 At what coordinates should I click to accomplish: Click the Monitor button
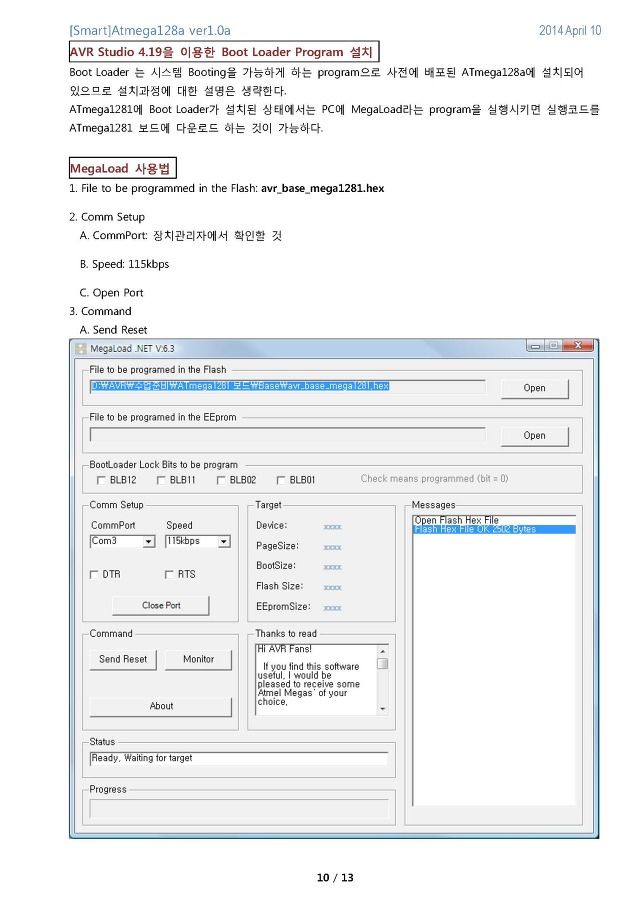(x=198, y=659)
